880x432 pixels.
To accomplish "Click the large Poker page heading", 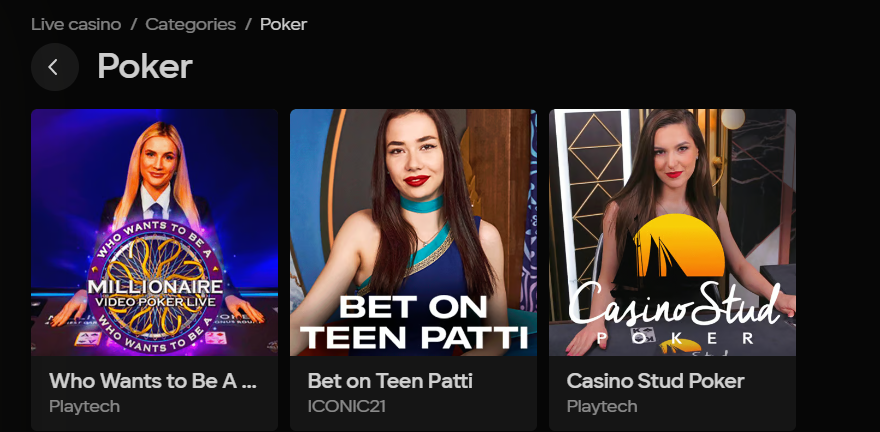I will pyautogui.click(x=145, y=67).
